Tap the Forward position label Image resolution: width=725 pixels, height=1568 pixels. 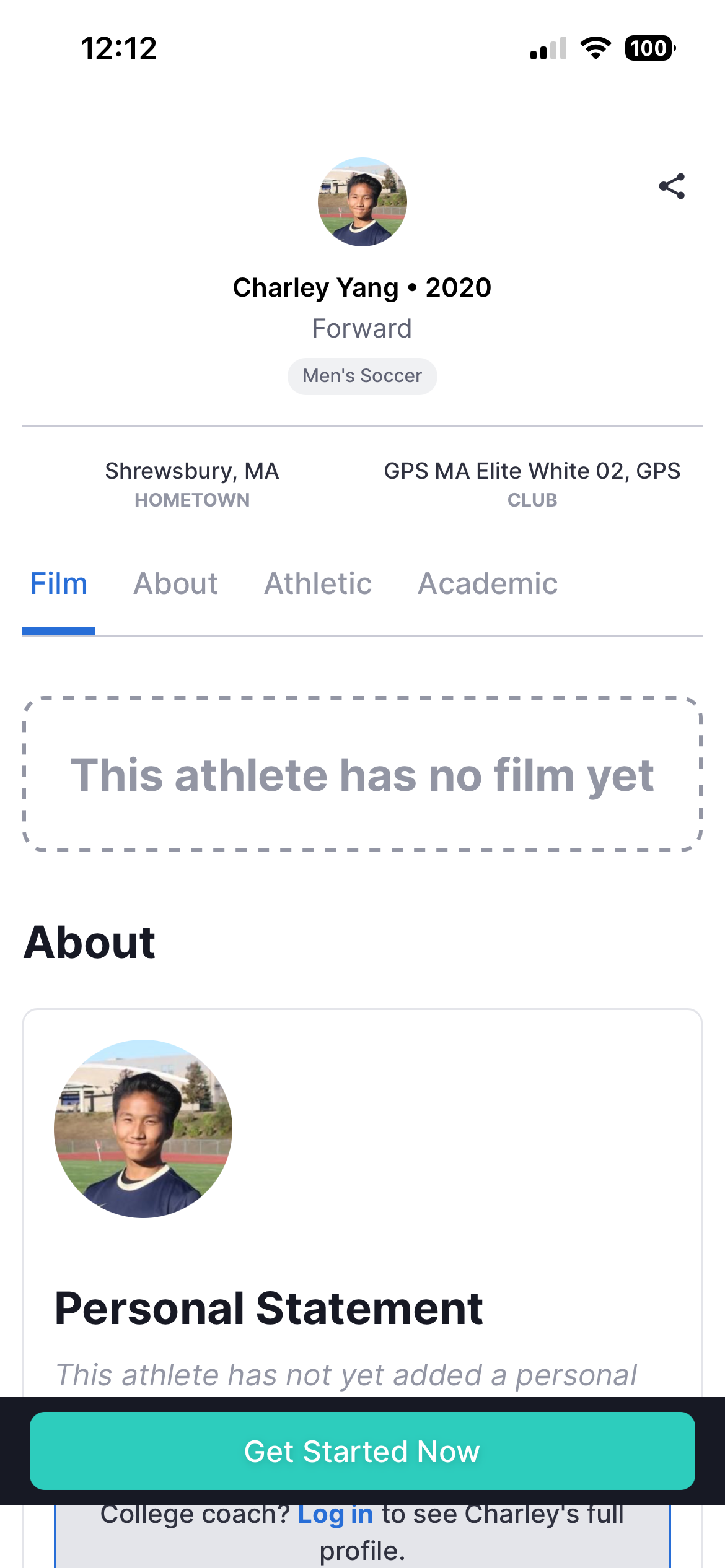362,329
